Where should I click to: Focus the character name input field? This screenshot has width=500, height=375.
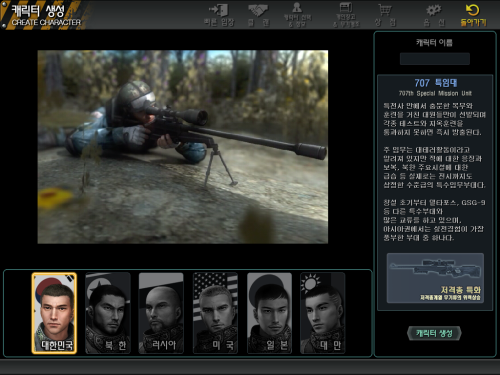(435, 59)
